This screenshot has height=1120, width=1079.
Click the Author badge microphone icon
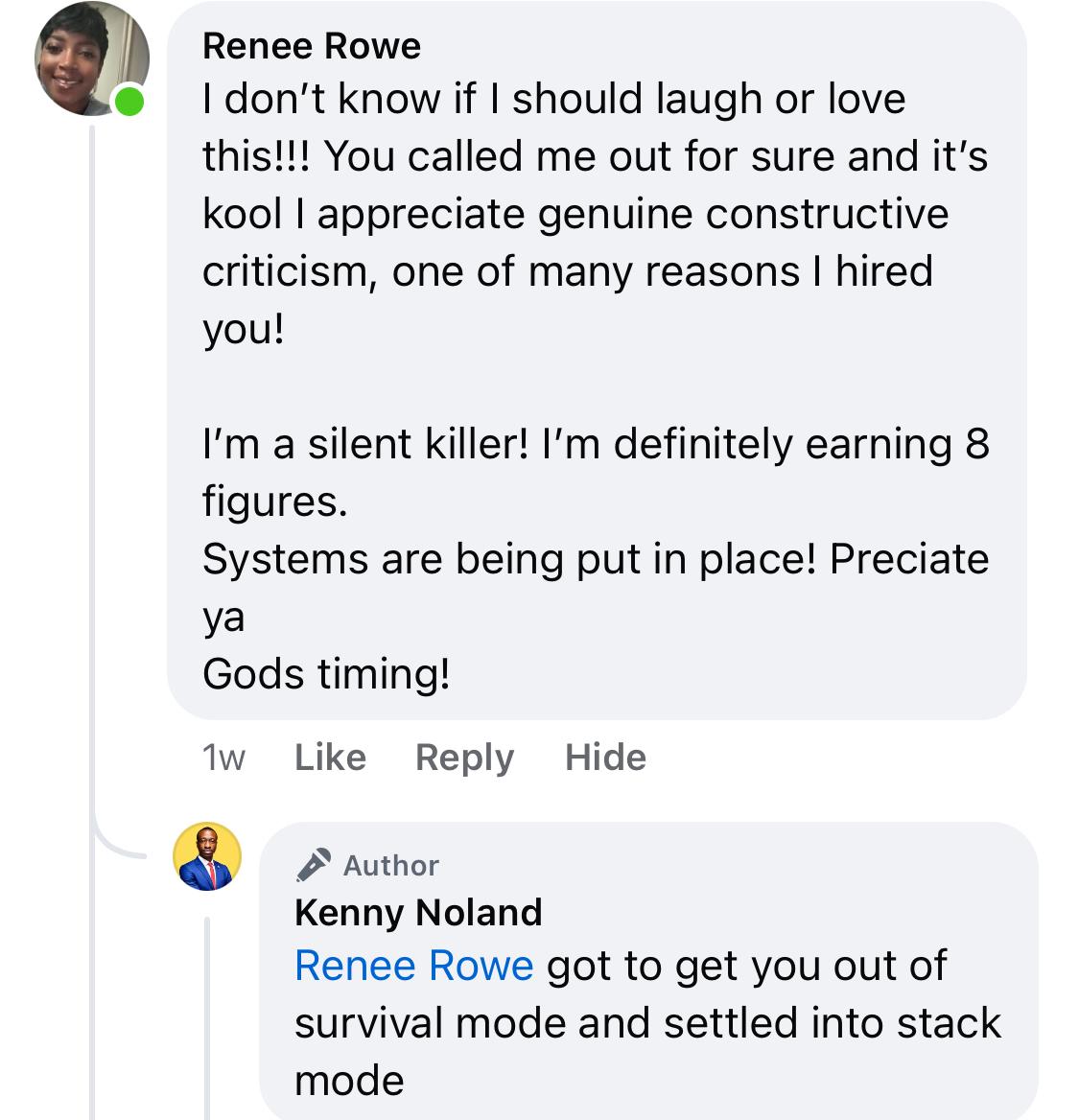(x=313, y=865)
